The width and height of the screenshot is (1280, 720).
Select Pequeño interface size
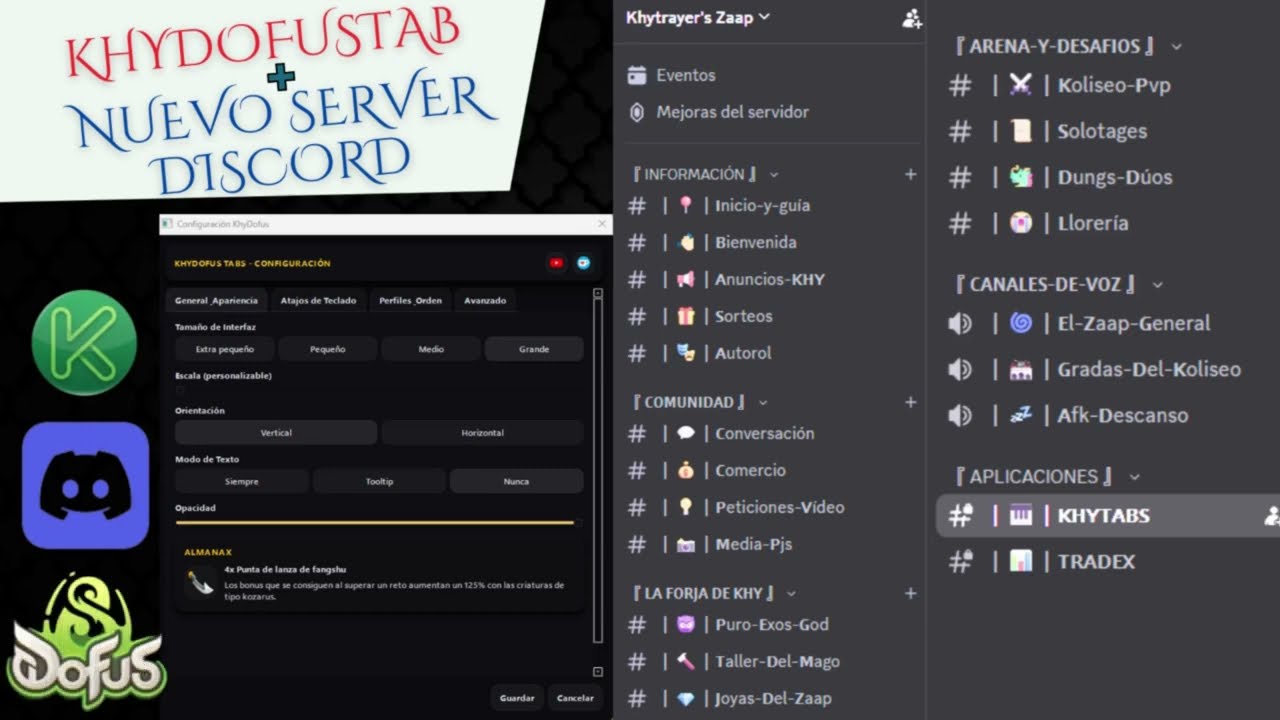pos(328,349)
